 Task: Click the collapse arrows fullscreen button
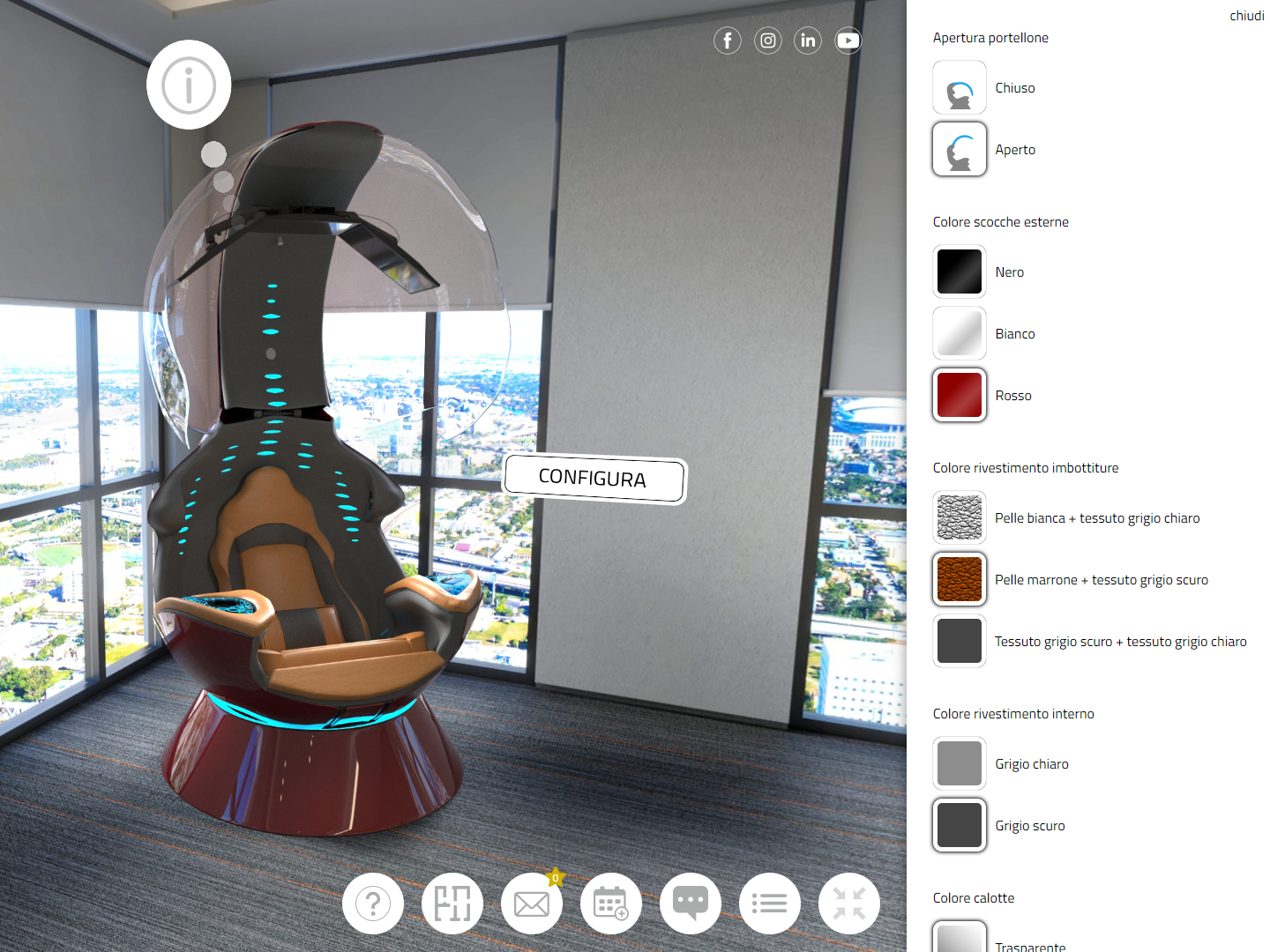[x=849, y=904]
